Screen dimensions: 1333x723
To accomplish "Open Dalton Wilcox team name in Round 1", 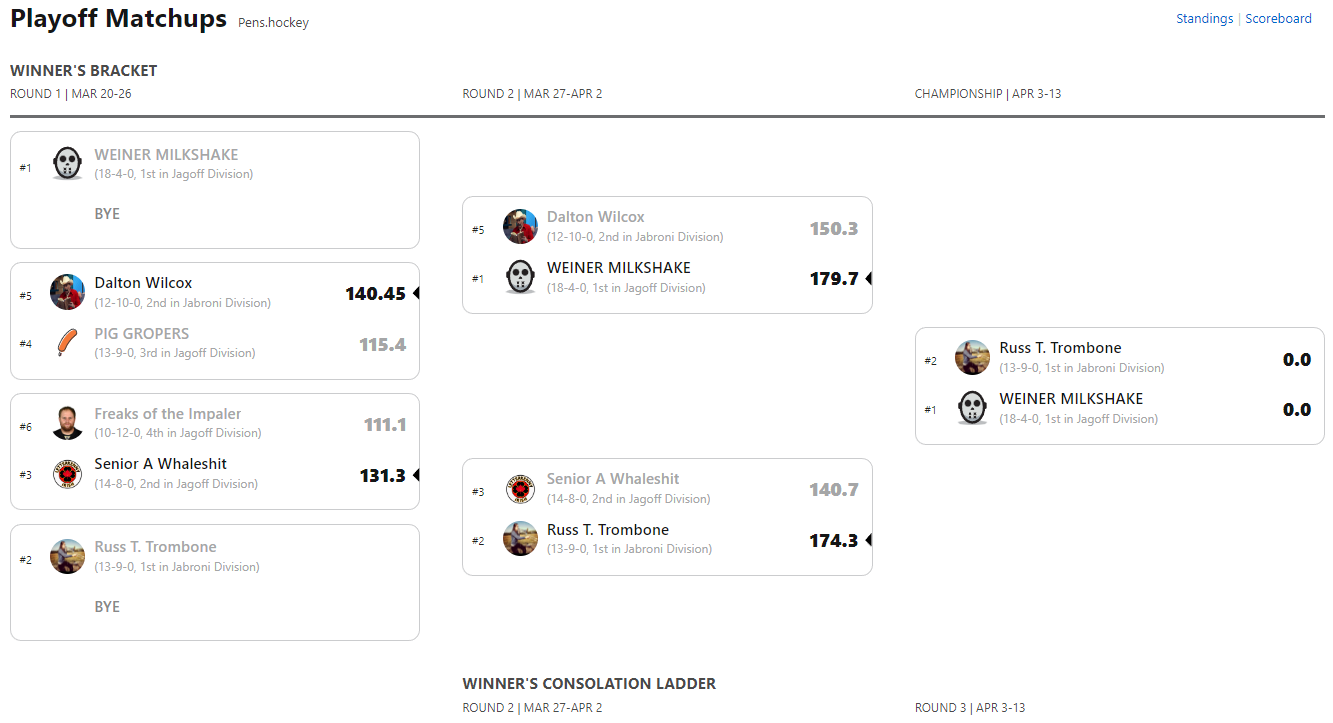I will [143, 283].
